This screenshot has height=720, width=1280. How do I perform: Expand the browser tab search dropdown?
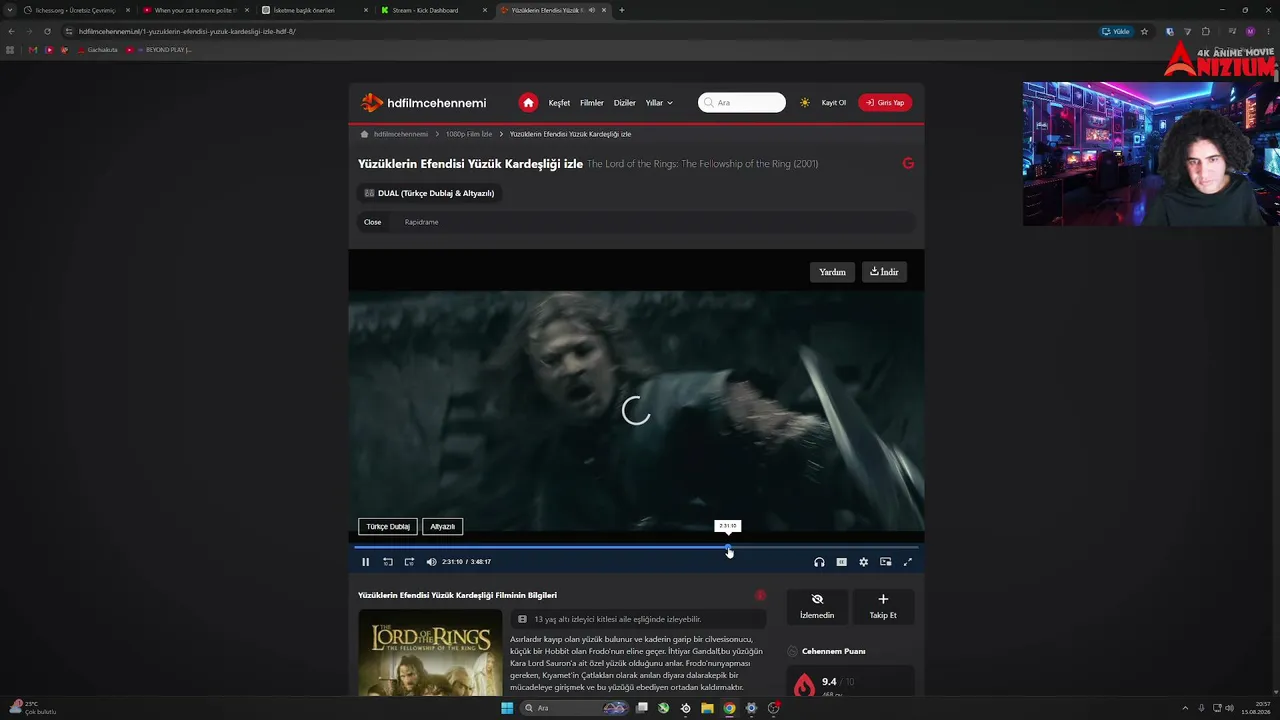[10, 10]
